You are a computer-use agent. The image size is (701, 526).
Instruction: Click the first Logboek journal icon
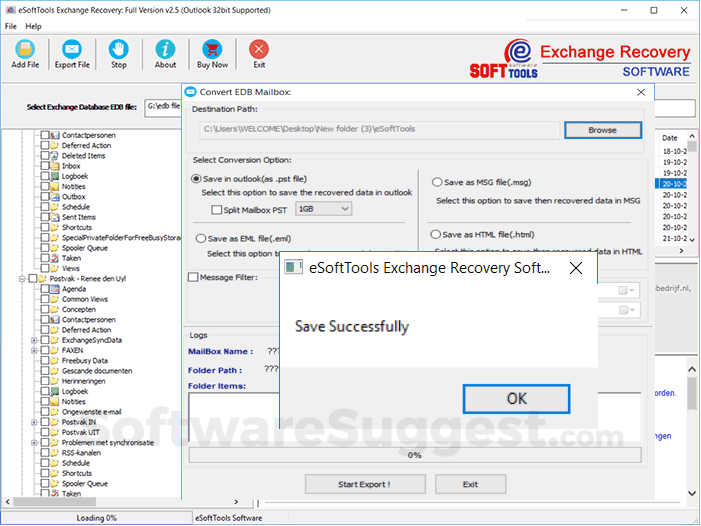click(x=55, y=176)
